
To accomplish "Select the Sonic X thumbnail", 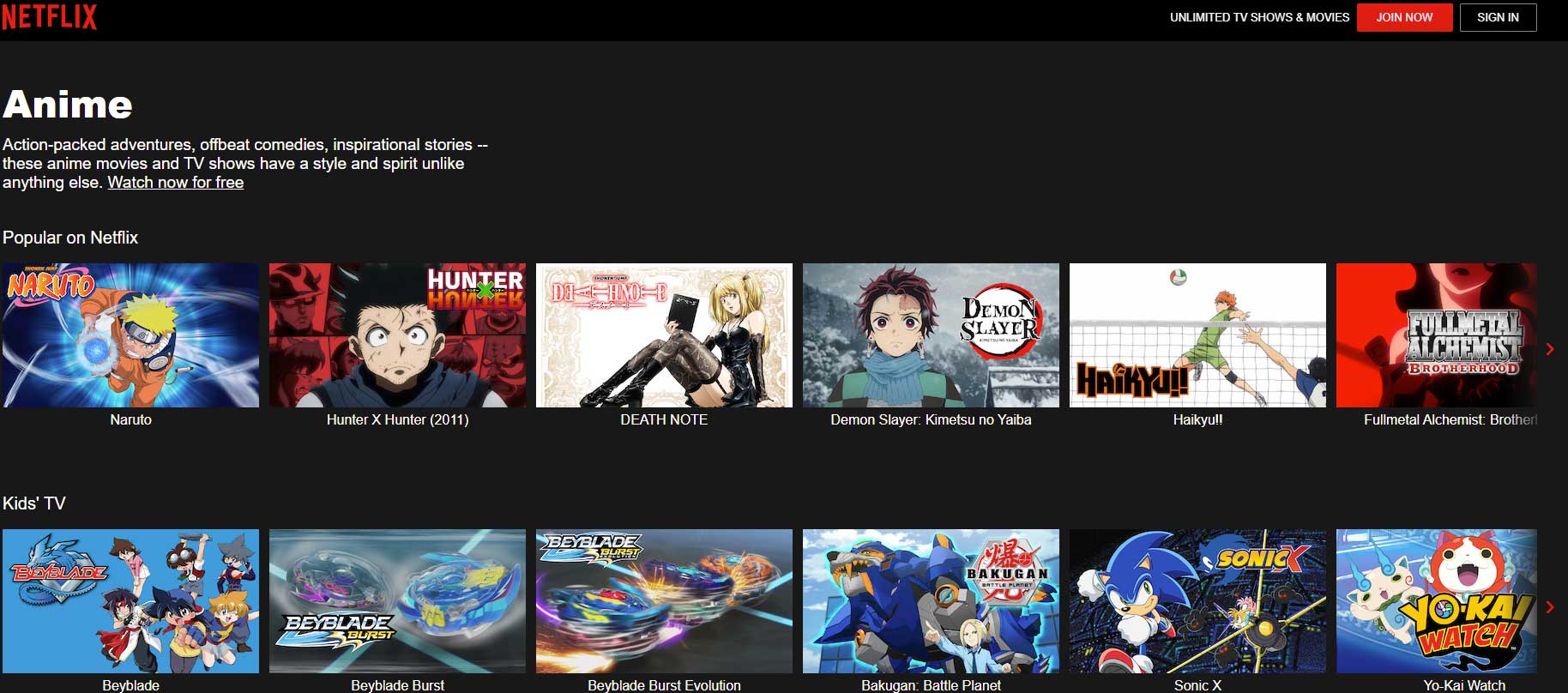I will 1197,601.
